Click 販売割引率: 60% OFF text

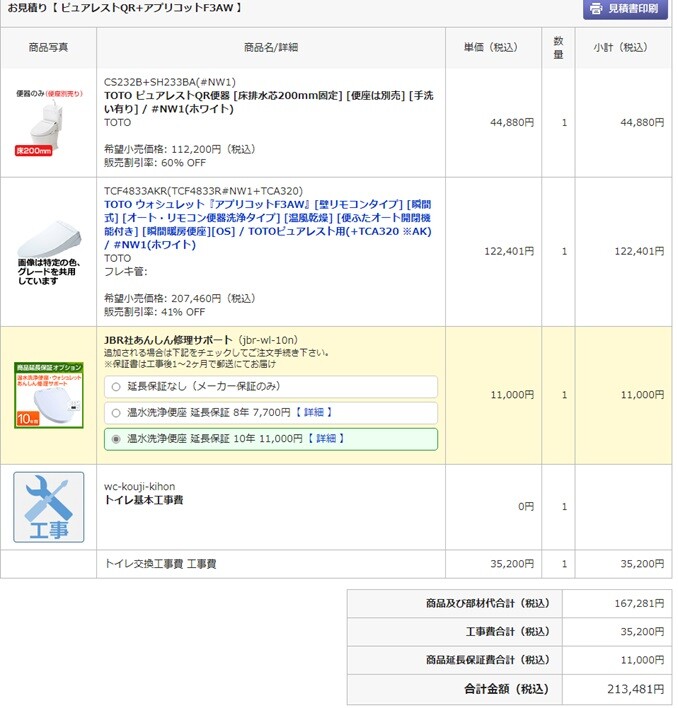(x=155, y=163)
